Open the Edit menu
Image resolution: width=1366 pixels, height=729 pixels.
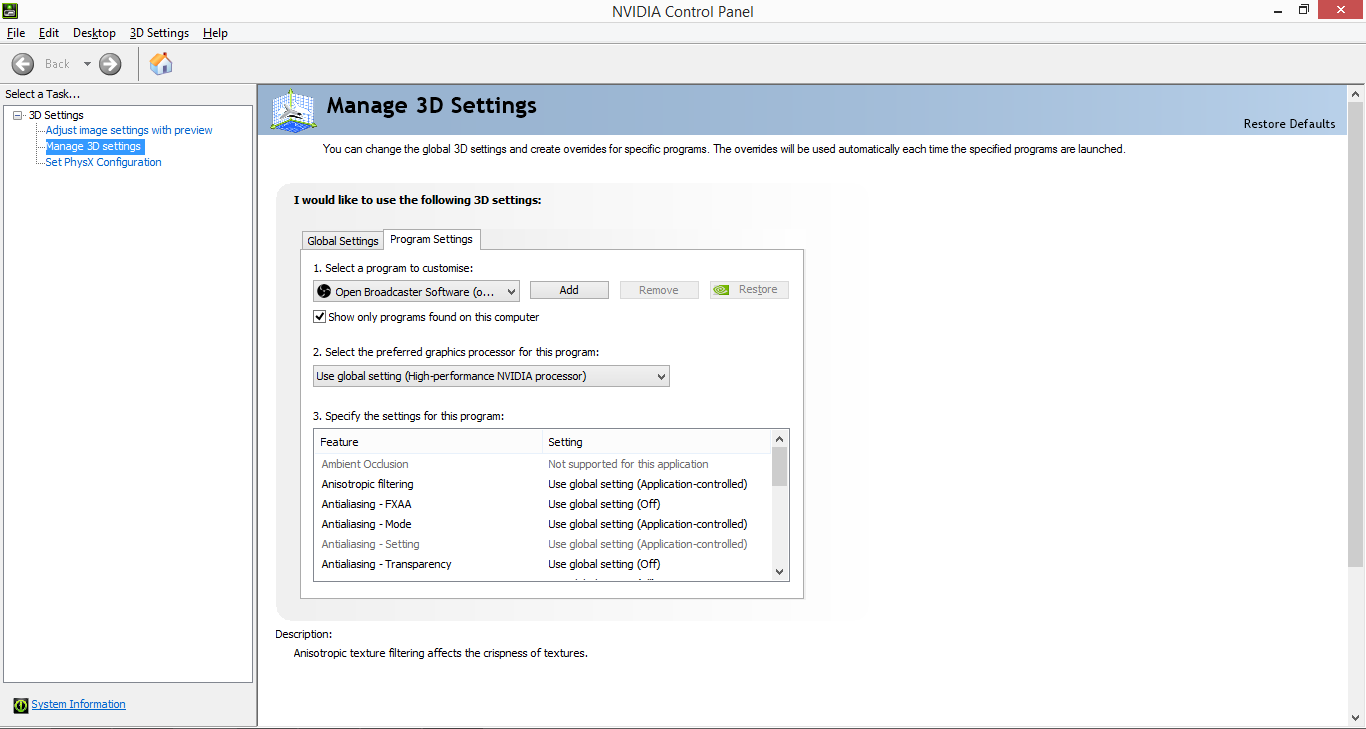[x=49, y=33]
